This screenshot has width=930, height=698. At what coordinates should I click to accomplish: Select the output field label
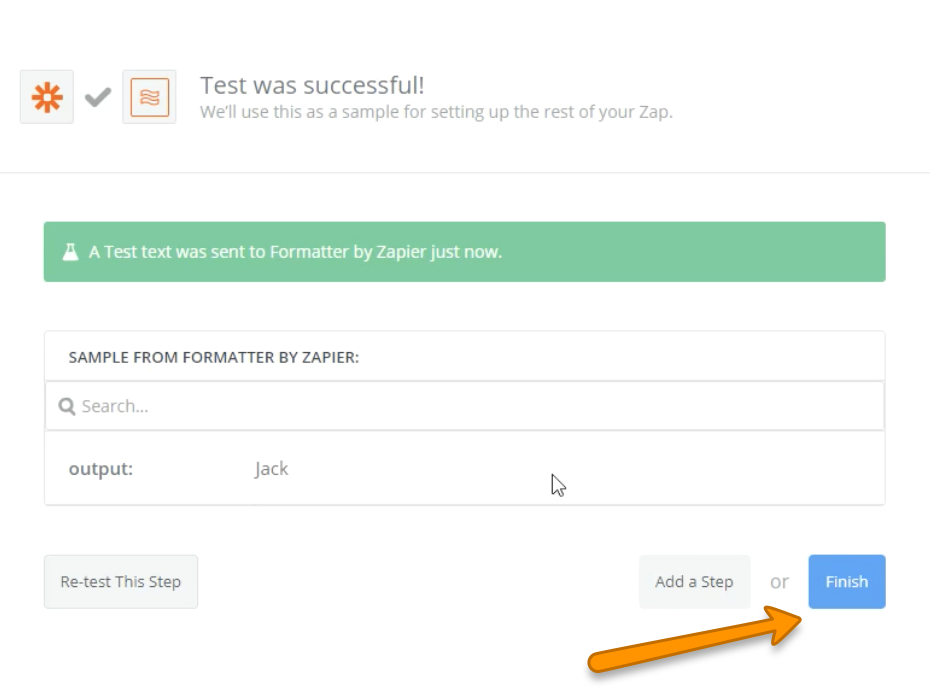pos(100,469)
